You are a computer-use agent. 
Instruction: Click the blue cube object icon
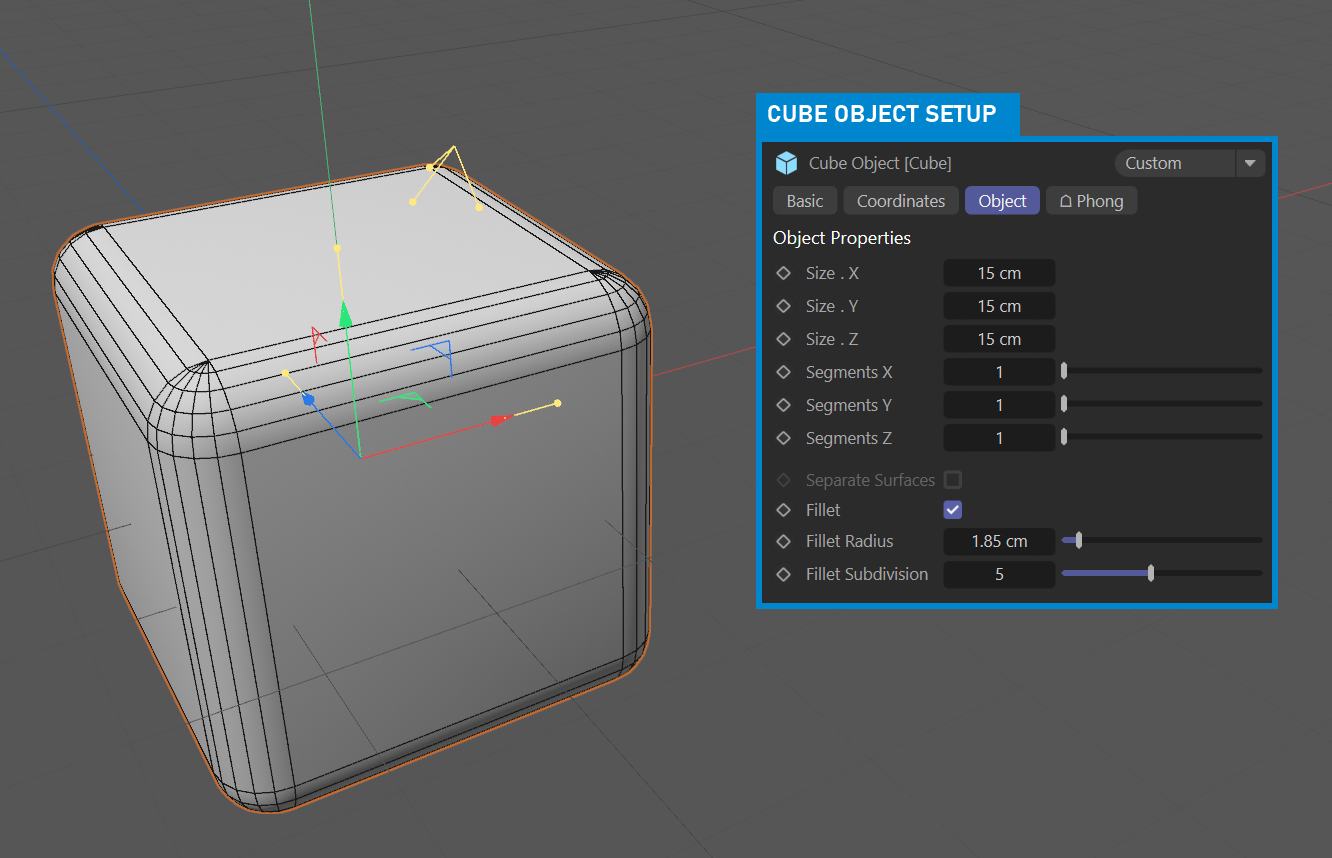[x=787, y=163]
